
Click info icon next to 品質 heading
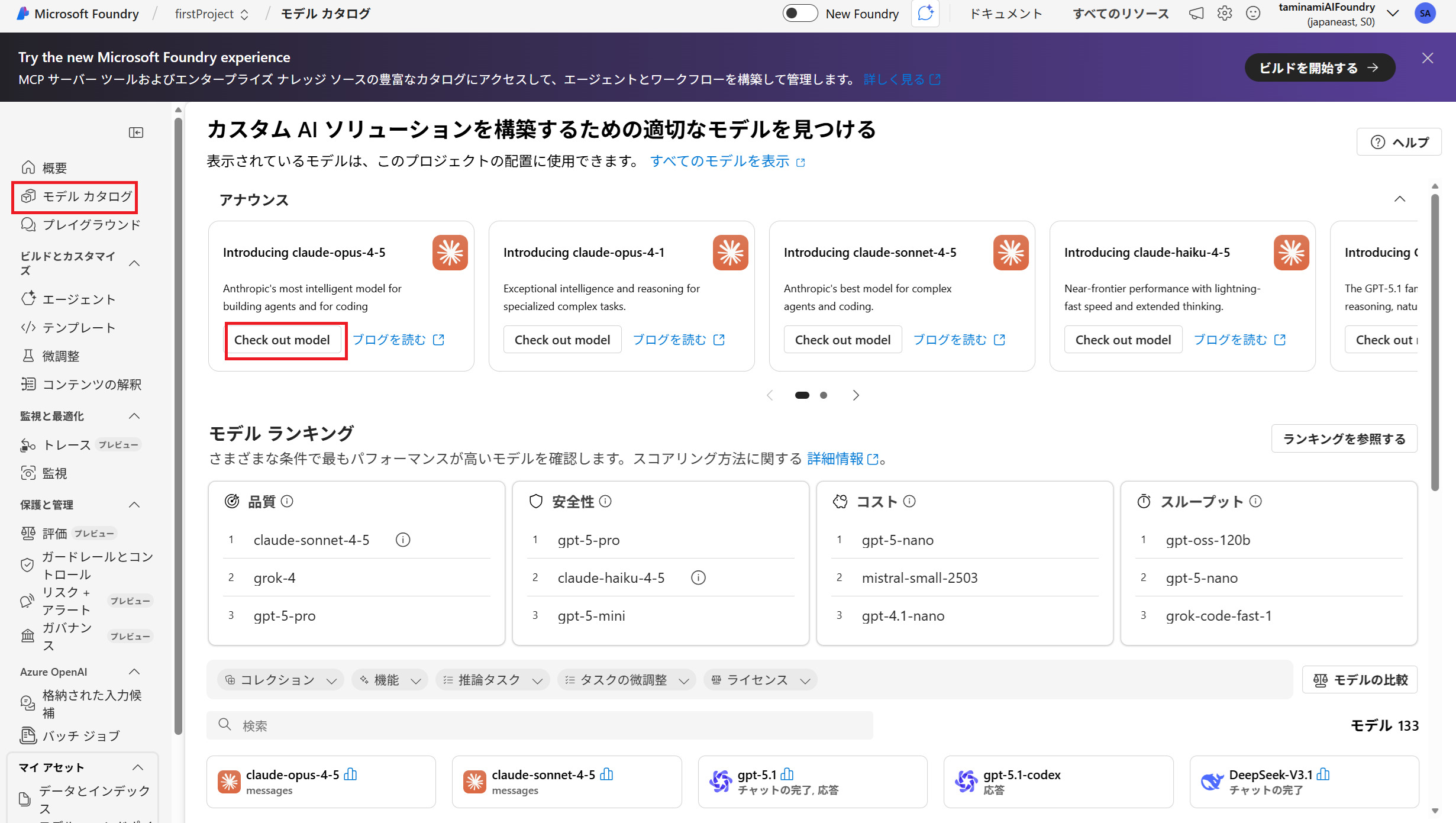[287, 501]
